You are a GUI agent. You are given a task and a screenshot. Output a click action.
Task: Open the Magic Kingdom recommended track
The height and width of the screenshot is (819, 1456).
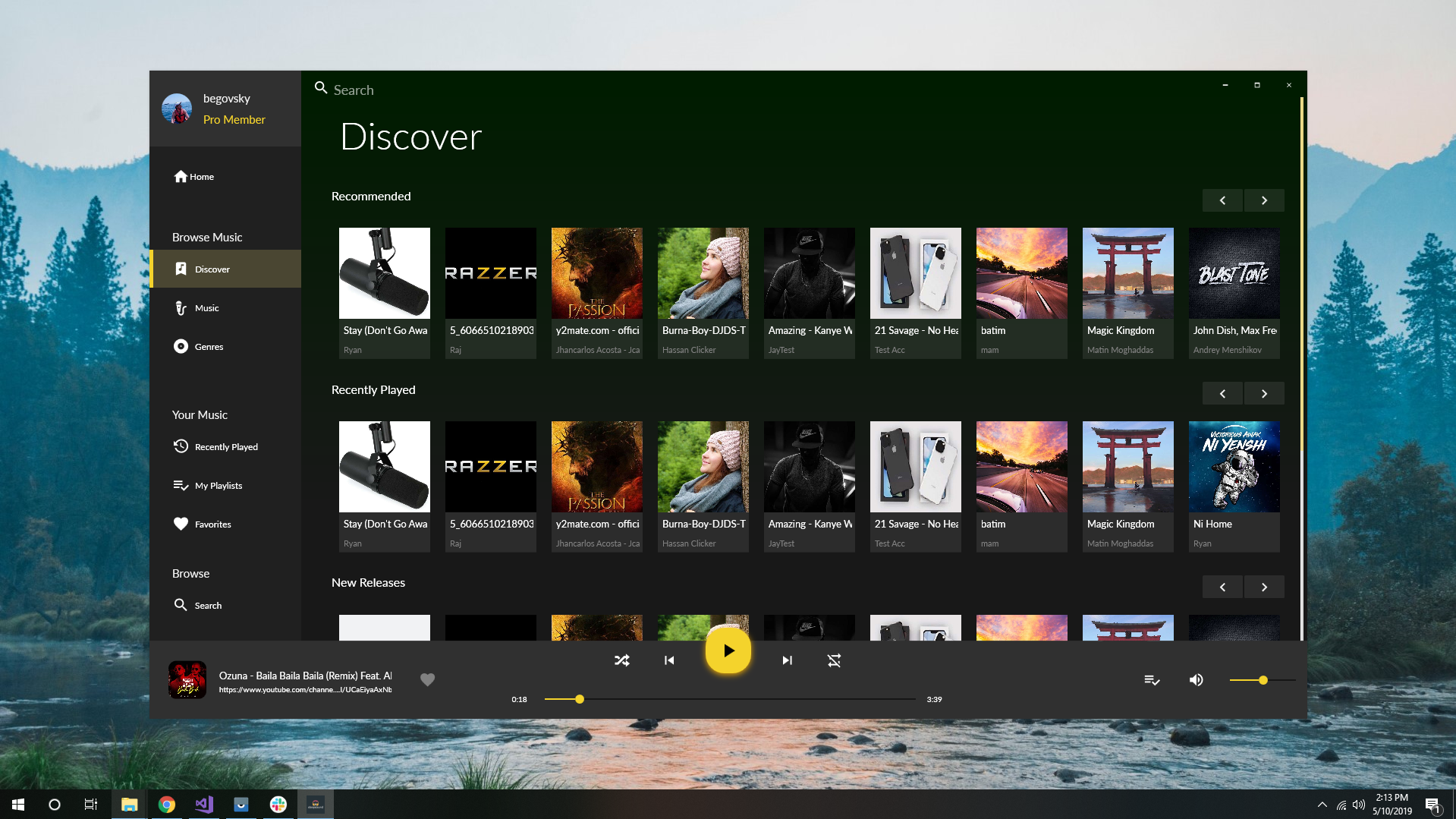1127,293
